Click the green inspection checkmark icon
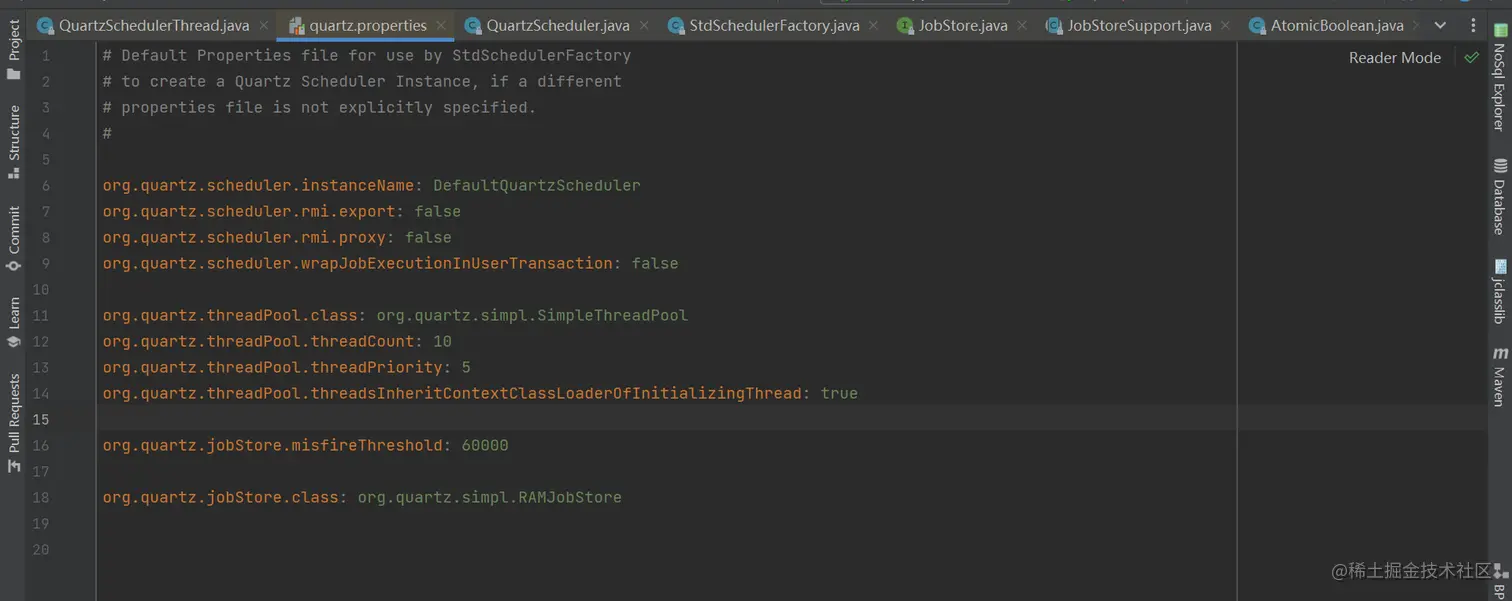 point(1471,58)
